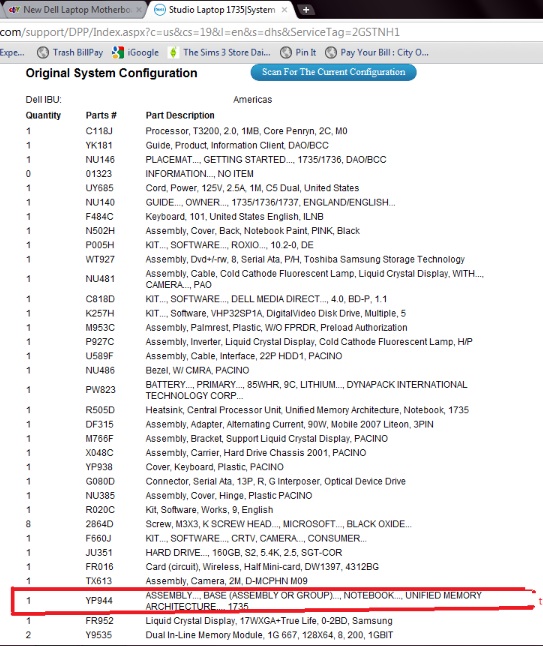
Task: Click the Trash BillPay globe icon
Action: point(42,52)
